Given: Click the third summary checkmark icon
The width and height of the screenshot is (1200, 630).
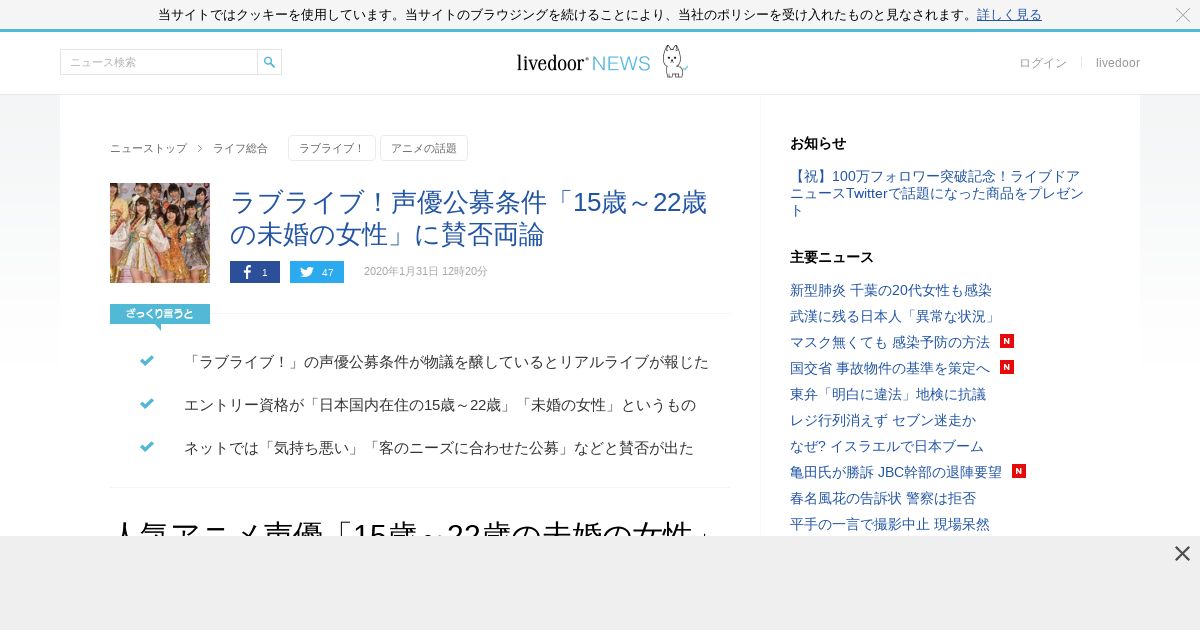Looking at the screenshot, I should coord(147,447).
